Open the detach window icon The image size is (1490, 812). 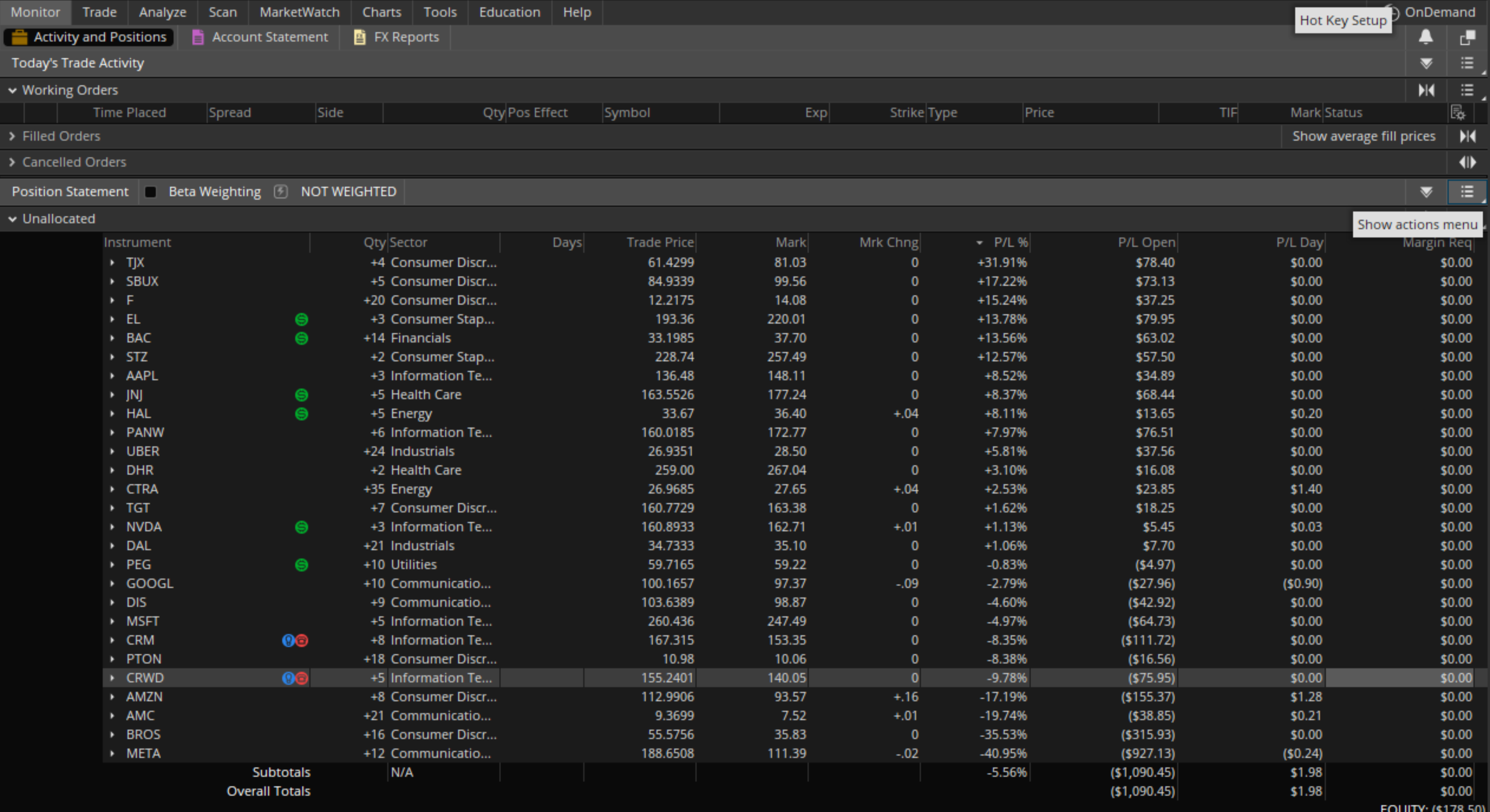1467,37
